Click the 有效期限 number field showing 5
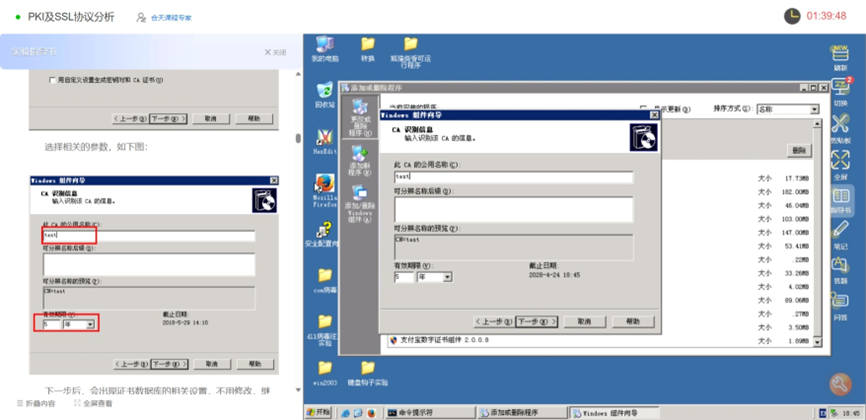Viewport: 866px width, 420px height. [x=404, y=277]
